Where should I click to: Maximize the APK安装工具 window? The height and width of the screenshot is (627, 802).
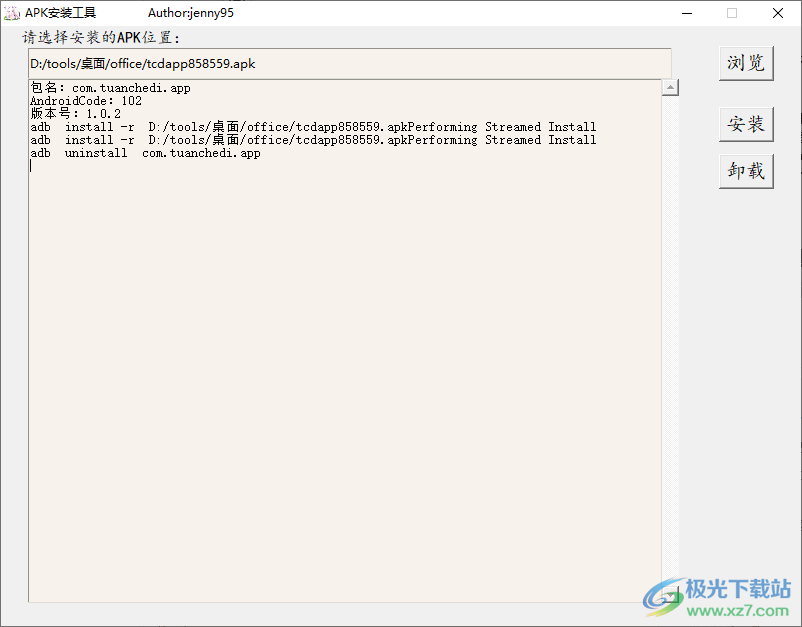pyautogui.click(x=732, y=13)
